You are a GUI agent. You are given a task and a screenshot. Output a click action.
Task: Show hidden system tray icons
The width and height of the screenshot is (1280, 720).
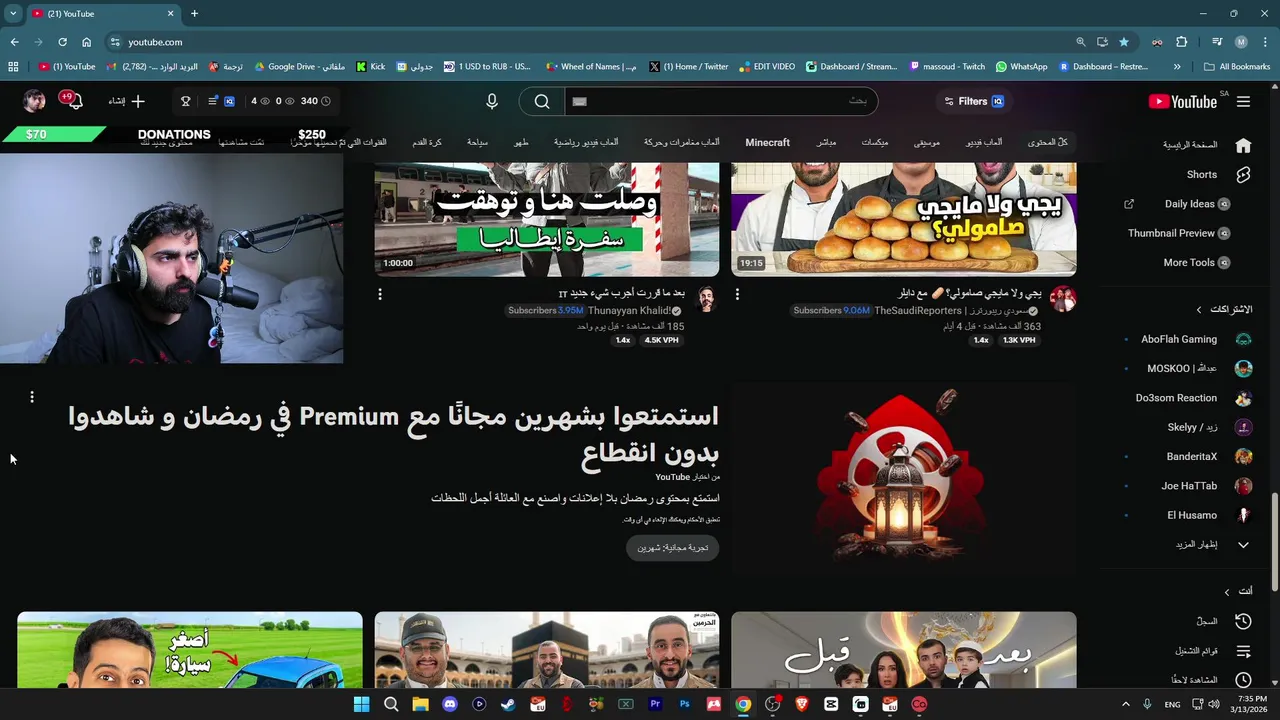[x=1125, y=704]
